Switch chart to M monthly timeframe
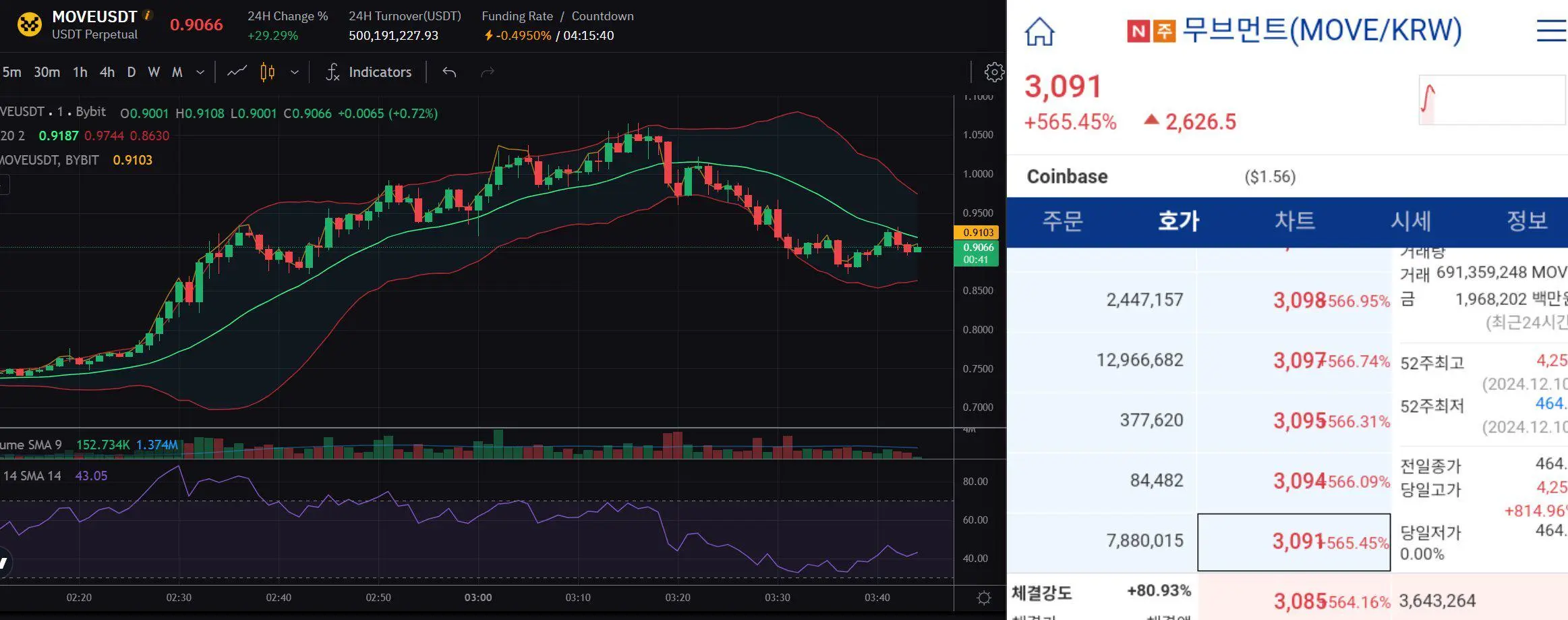This screenshot has width=1568, height=620. click(x=177, y=72)
